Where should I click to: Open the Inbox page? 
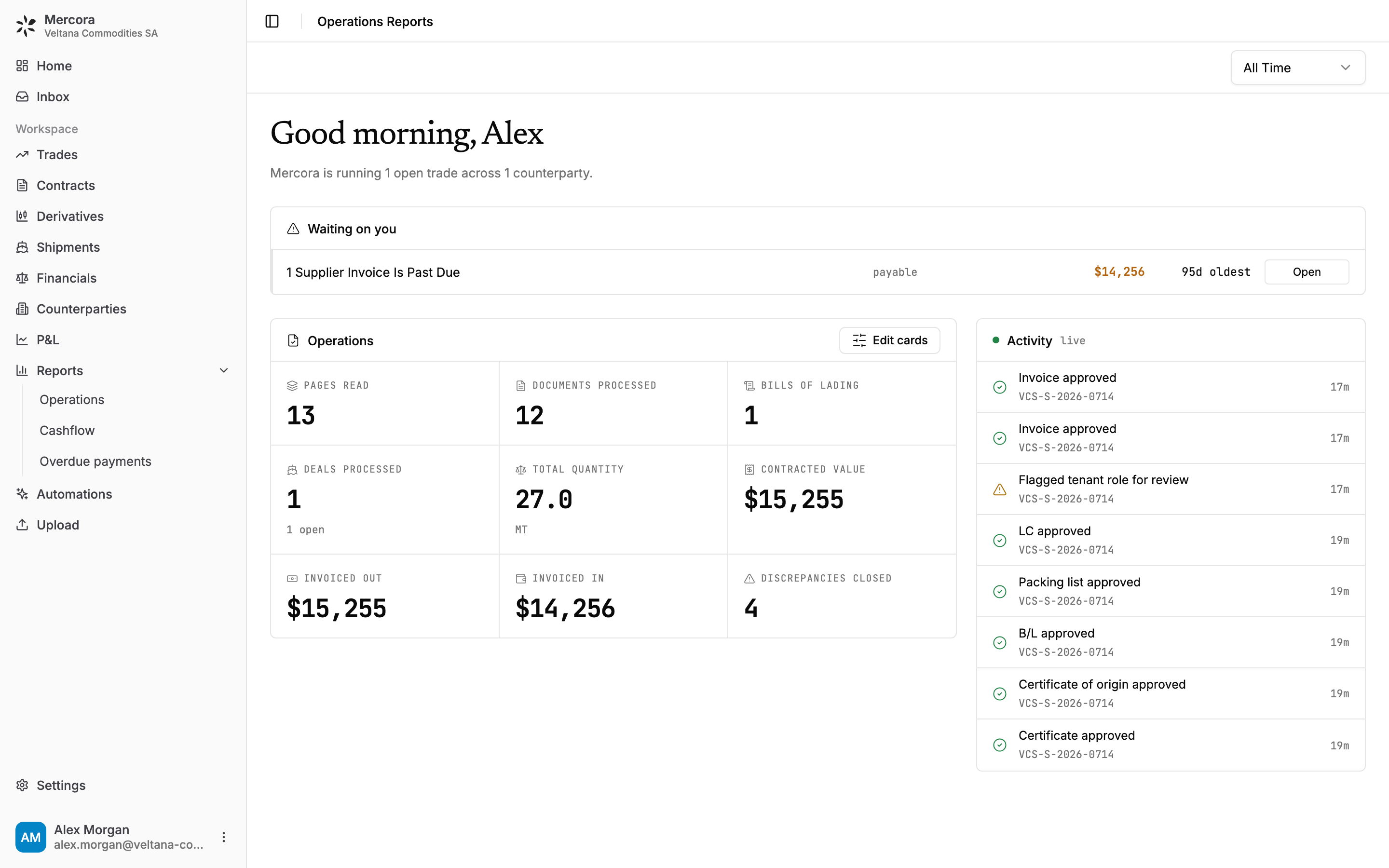point(123,96)
